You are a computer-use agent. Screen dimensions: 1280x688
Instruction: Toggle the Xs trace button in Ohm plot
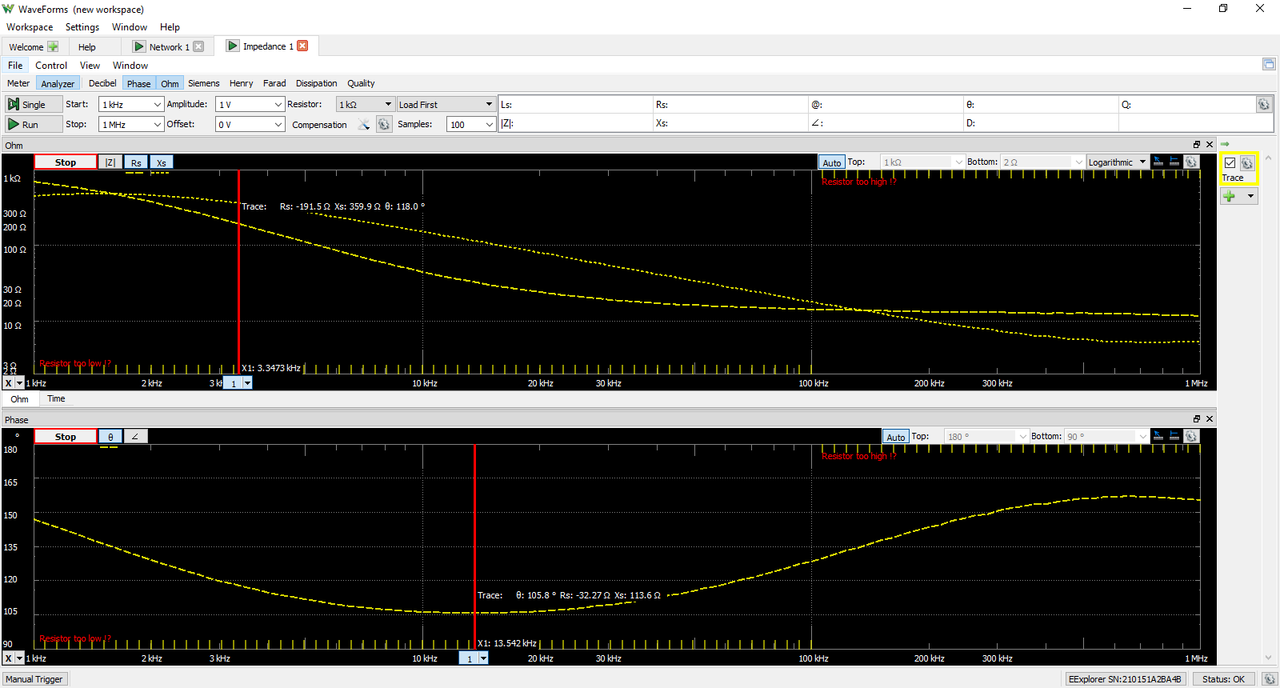(161, 162)
